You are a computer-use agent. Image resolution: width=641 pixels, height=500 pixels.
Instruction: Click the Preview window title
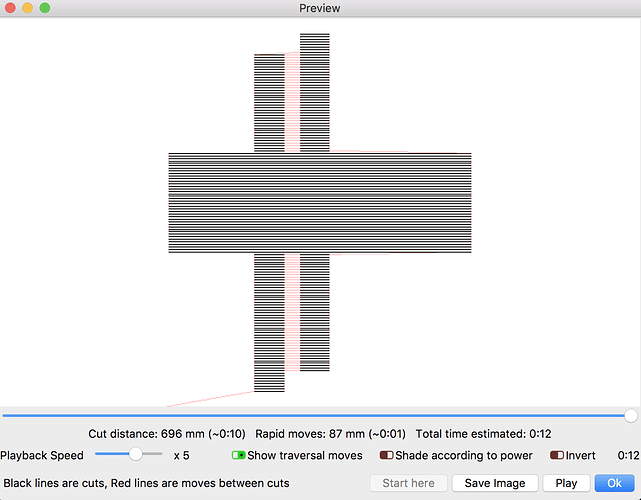(320, 8)
